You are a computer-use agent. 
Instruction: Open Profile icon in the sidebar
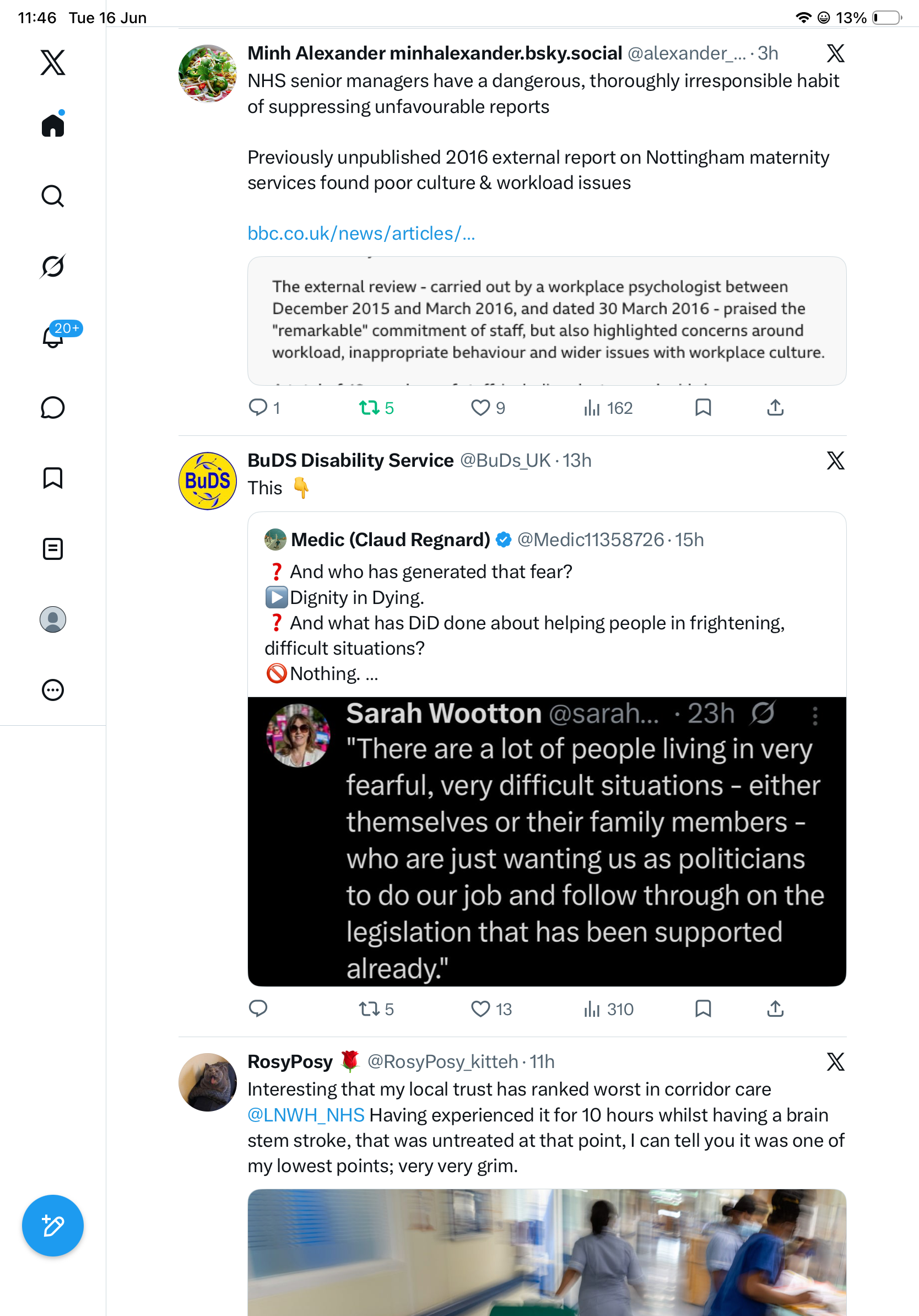(x=53, y=619)
